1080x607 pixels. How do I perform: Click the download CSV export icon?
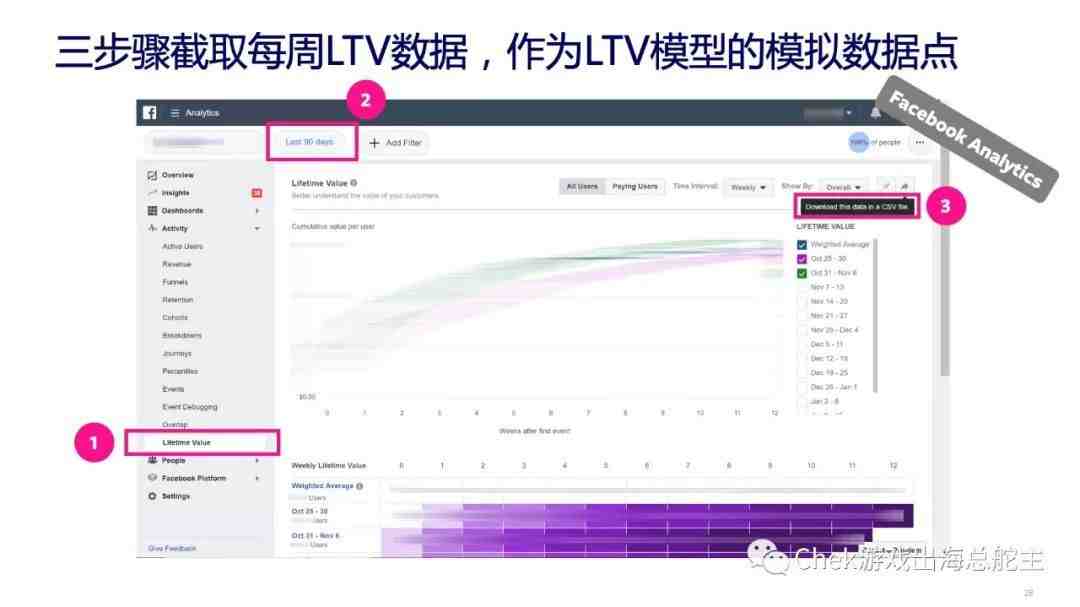pos(905,186)
